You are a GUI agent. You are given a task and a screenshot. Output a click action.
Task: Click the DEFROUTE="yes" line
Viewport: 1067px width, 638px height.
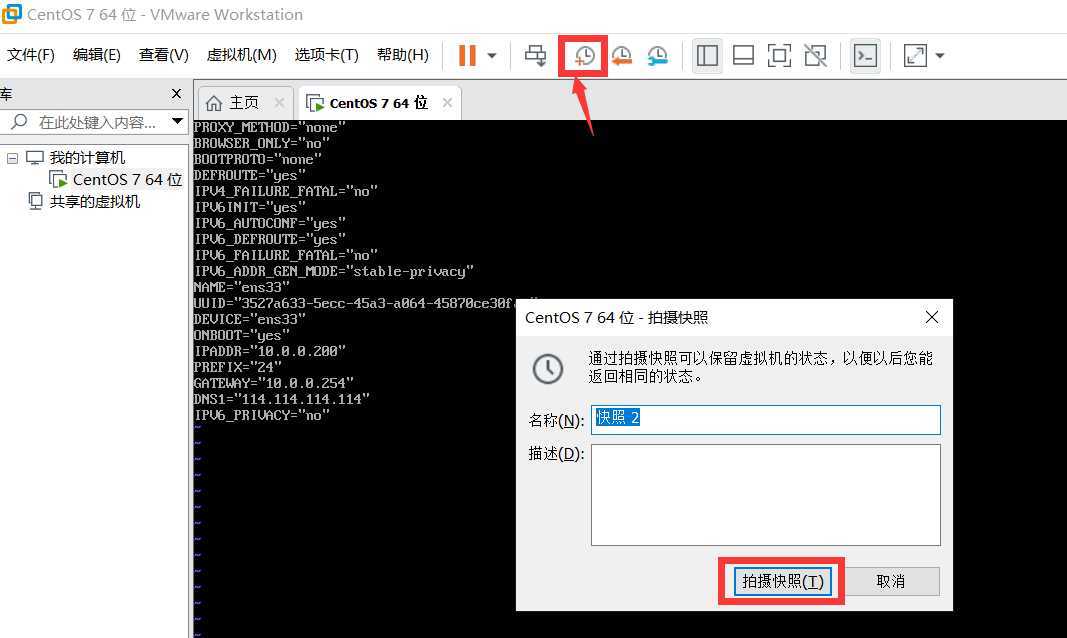click(250, 175)
